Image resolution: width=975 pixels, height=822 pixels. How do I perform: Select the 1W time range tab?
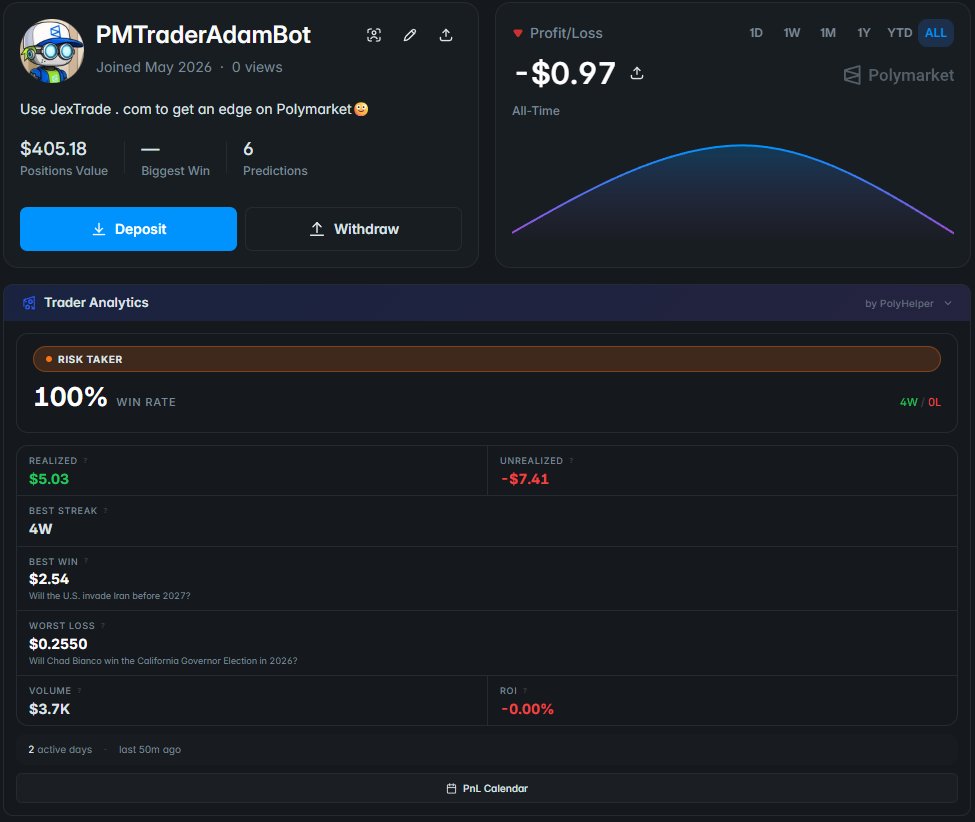pyautogui.click(x=792, y=33)
